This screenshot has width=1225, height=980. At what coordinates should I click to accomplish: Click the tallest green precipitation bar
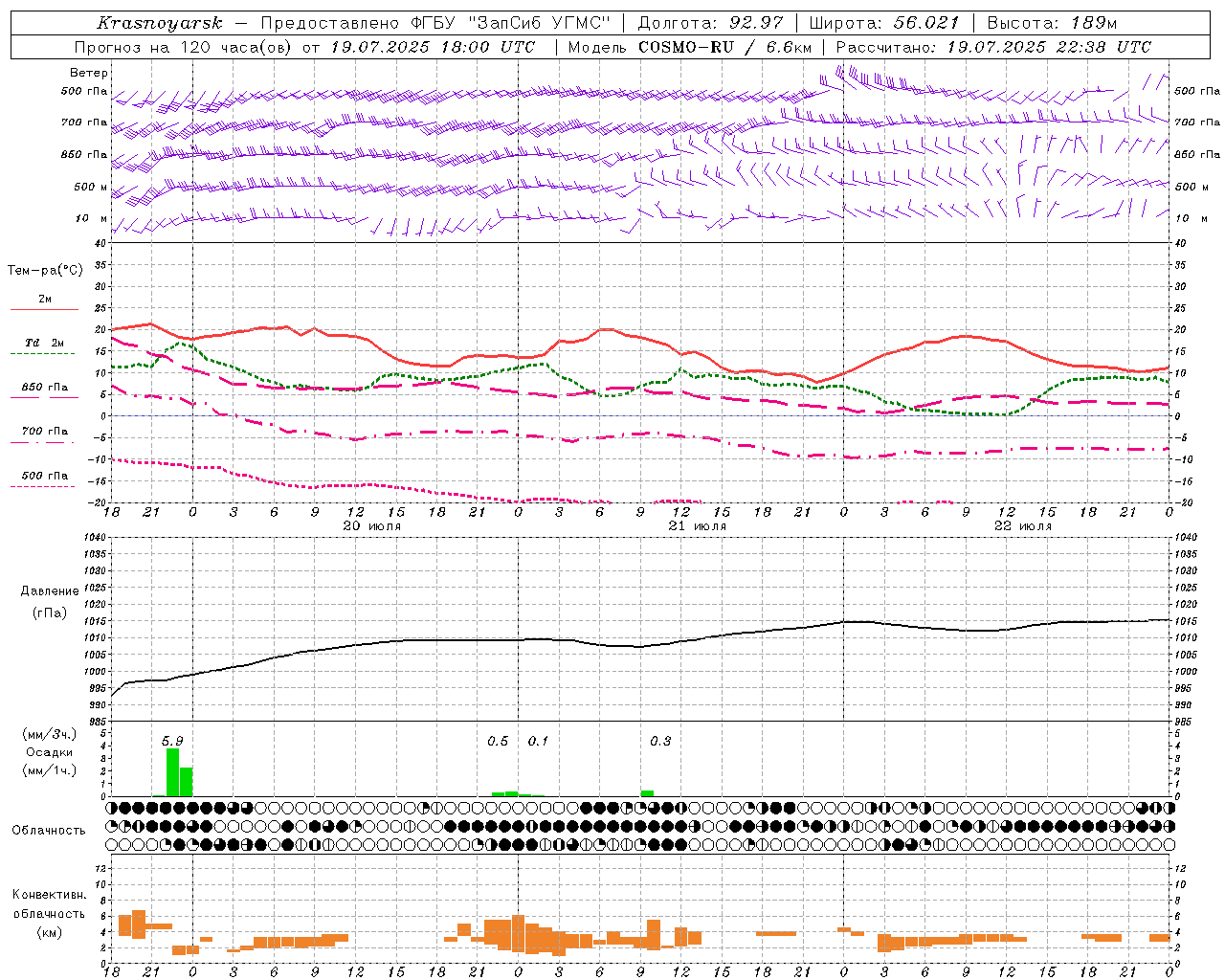pyautogui.click(x=173, y=772)
